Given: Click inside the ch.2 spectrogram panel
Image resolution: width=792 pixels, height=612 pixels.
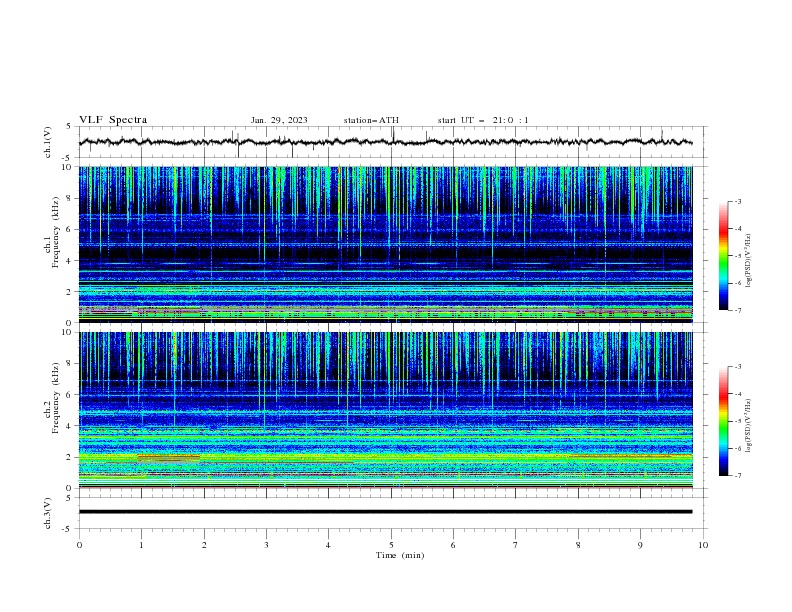Looking at the screenshot, I should point(385,410).
